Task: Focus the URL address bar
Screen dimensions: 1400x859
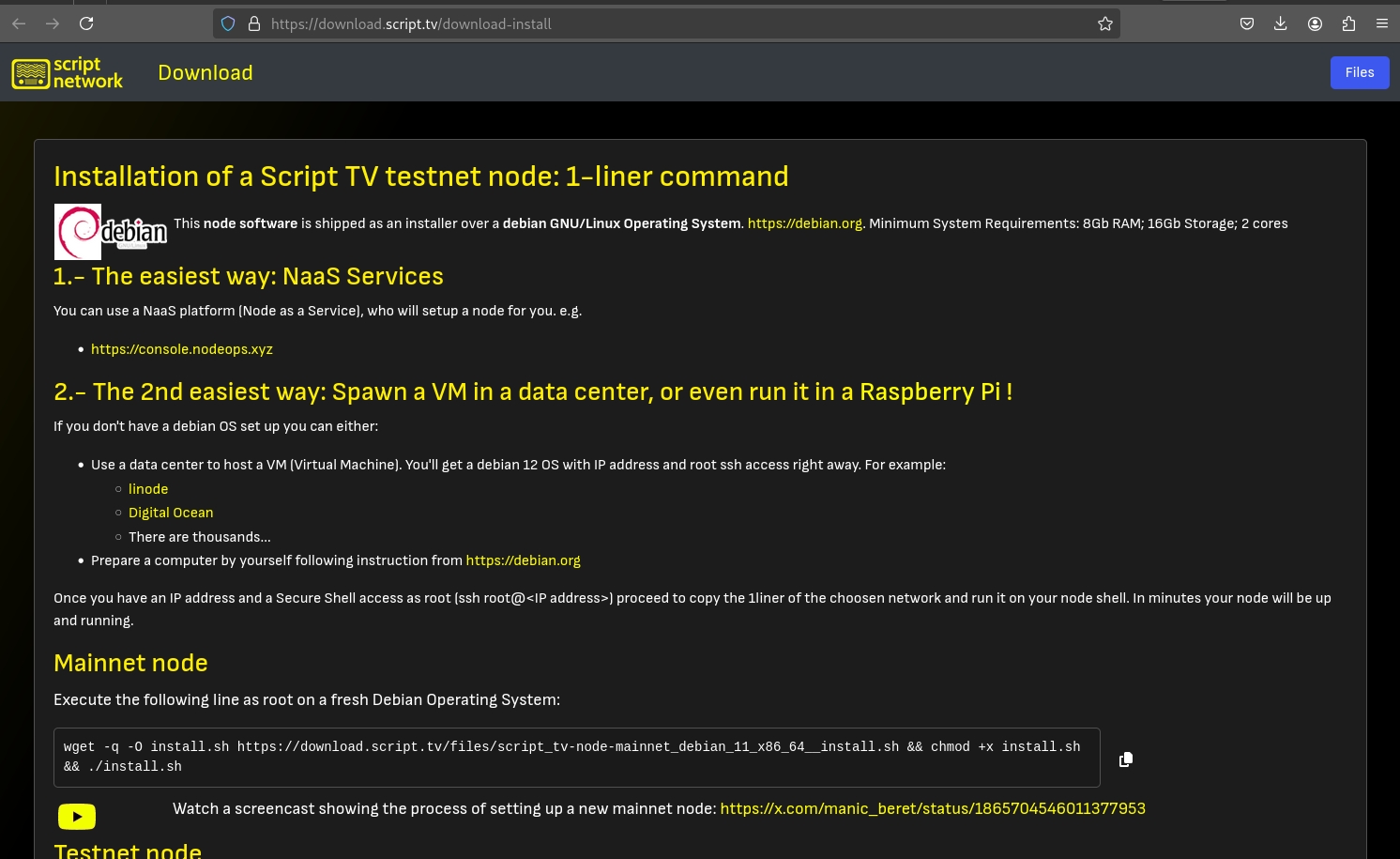Action: pos(657,24)
